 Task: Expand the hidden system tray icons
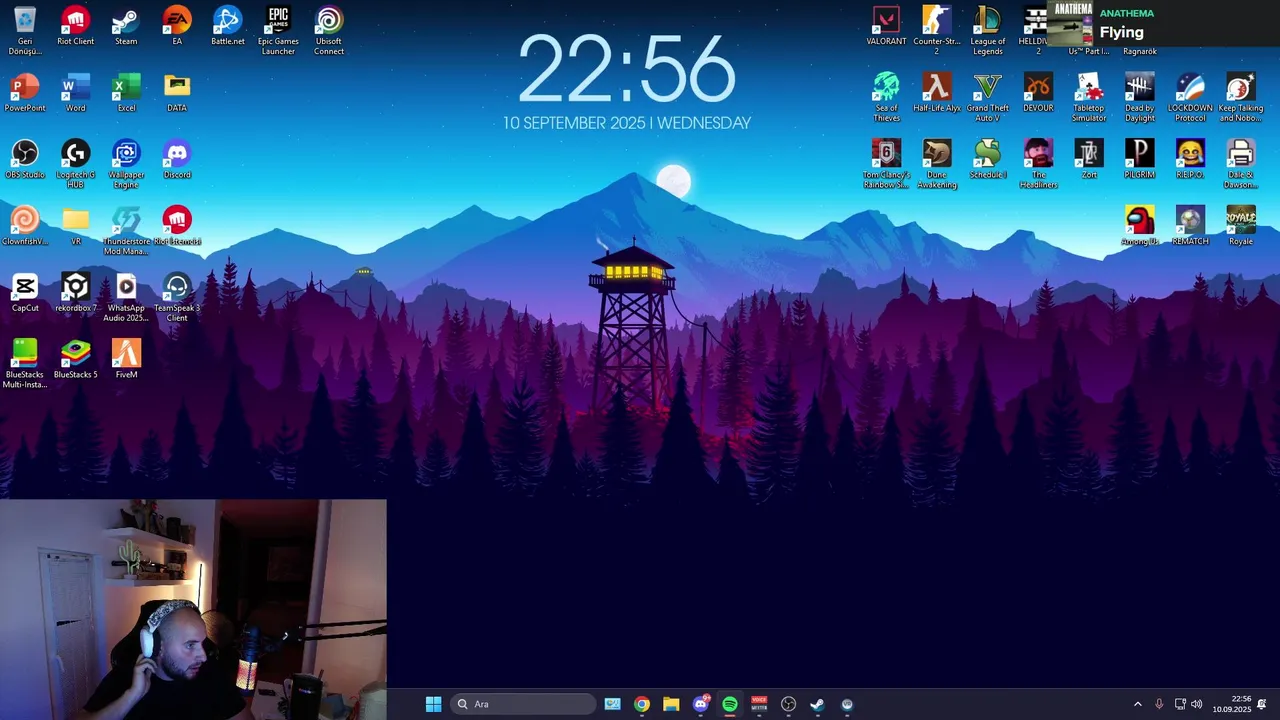click(x=1137, y=704)
